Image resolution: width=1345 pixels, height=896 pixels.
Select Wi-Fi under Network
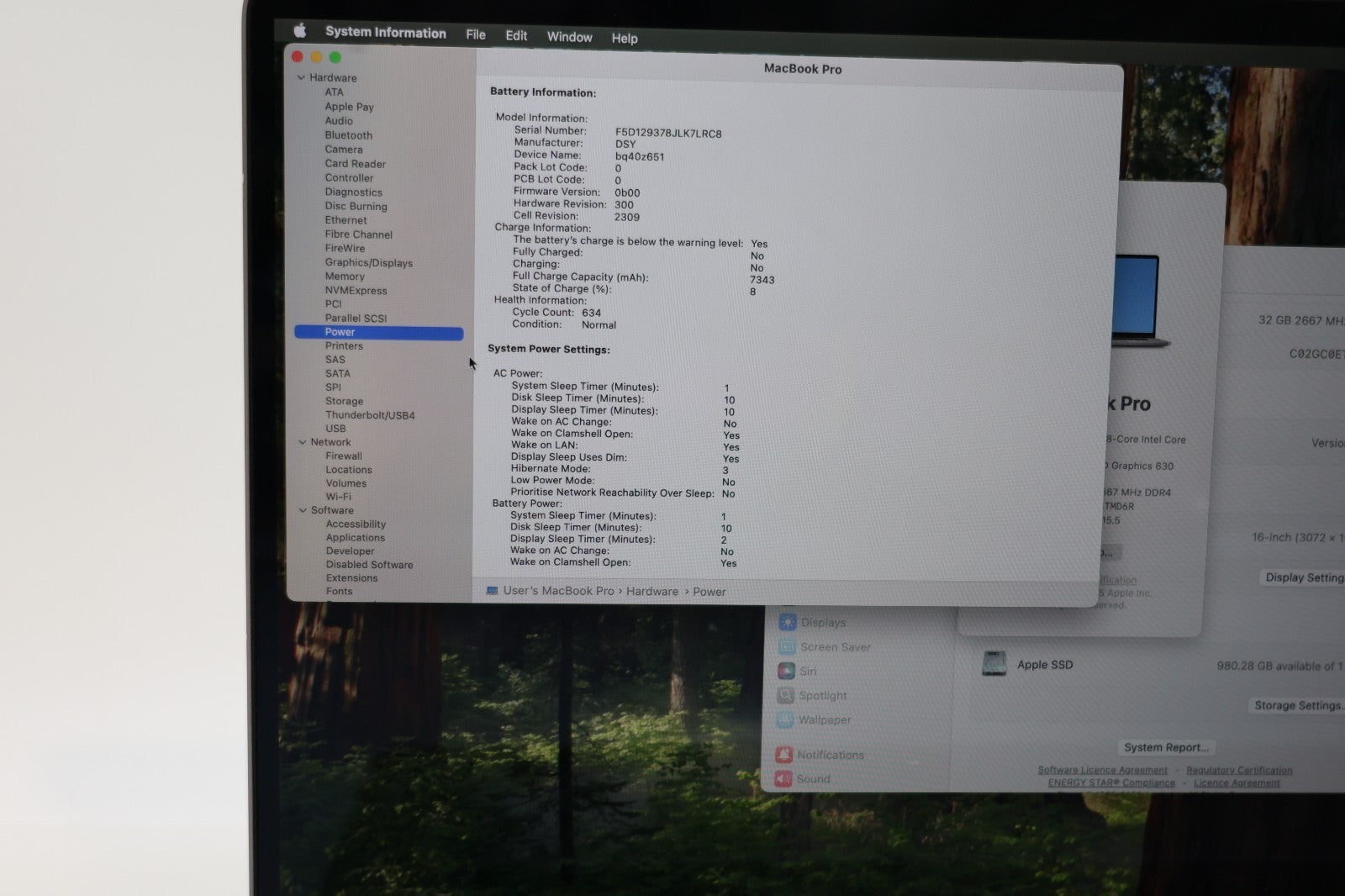[x=339, y=497]
